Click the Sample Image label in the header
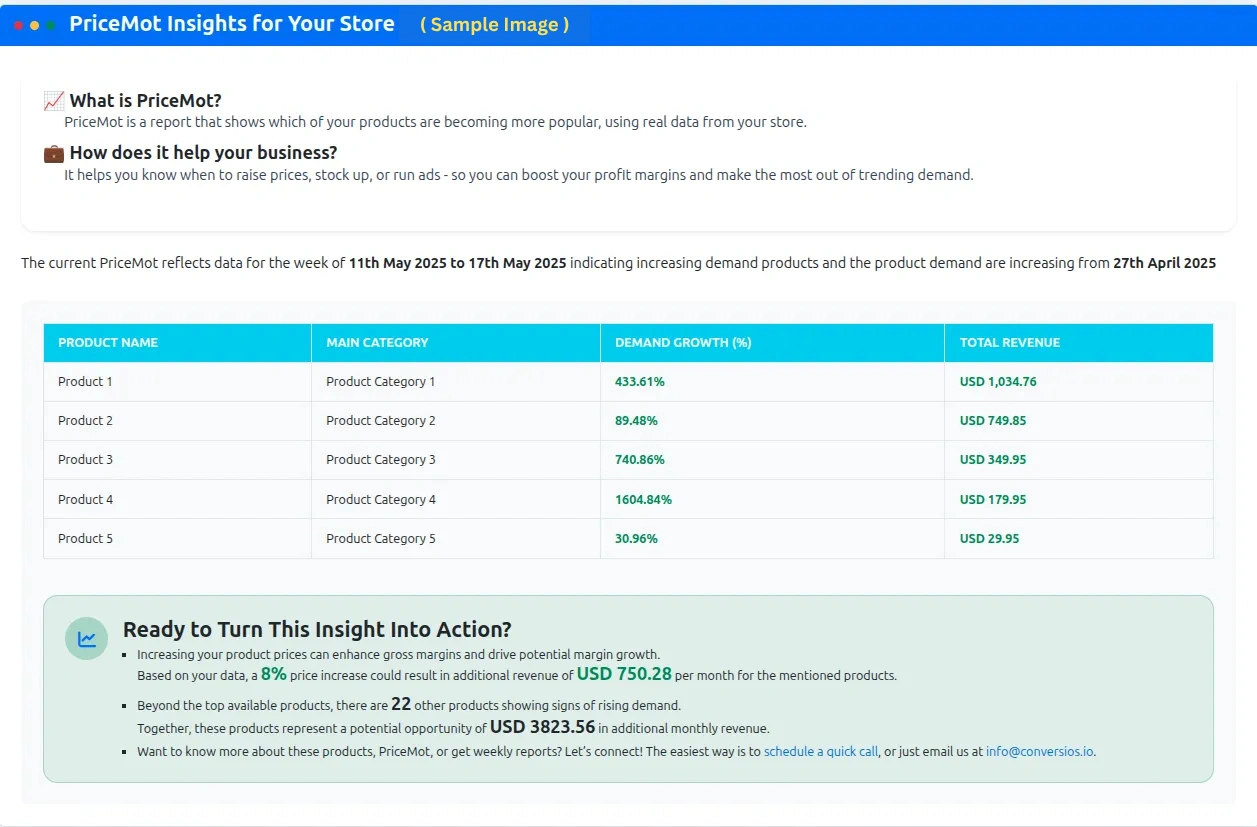The width and height of the screenshot is (1257, 827). tap(494, 25)
